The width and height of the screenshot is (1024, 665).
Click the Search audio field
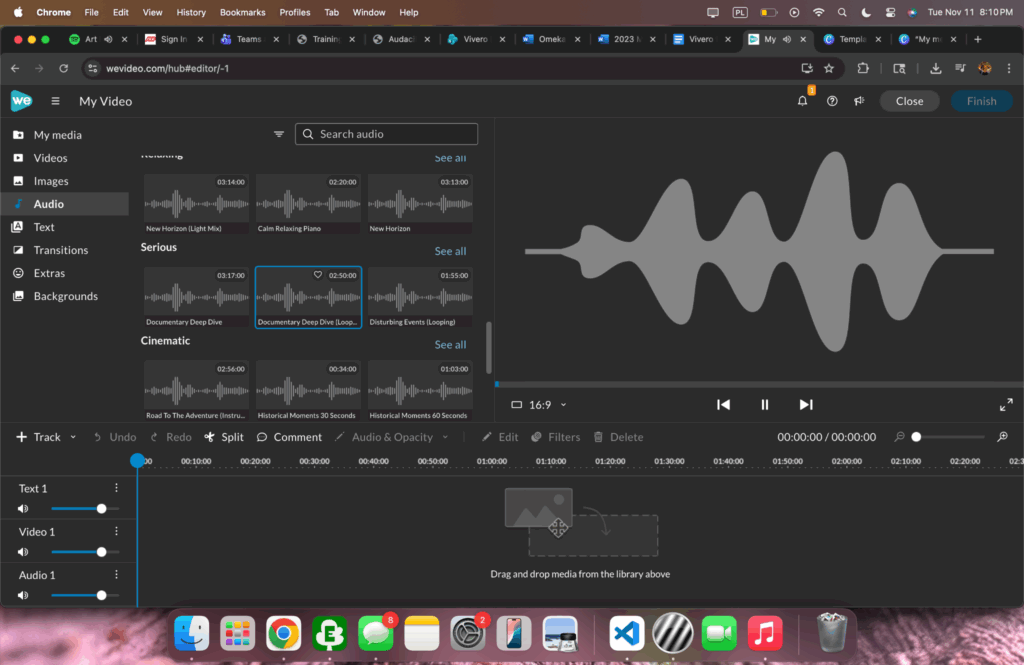click(x=387, y=134)
